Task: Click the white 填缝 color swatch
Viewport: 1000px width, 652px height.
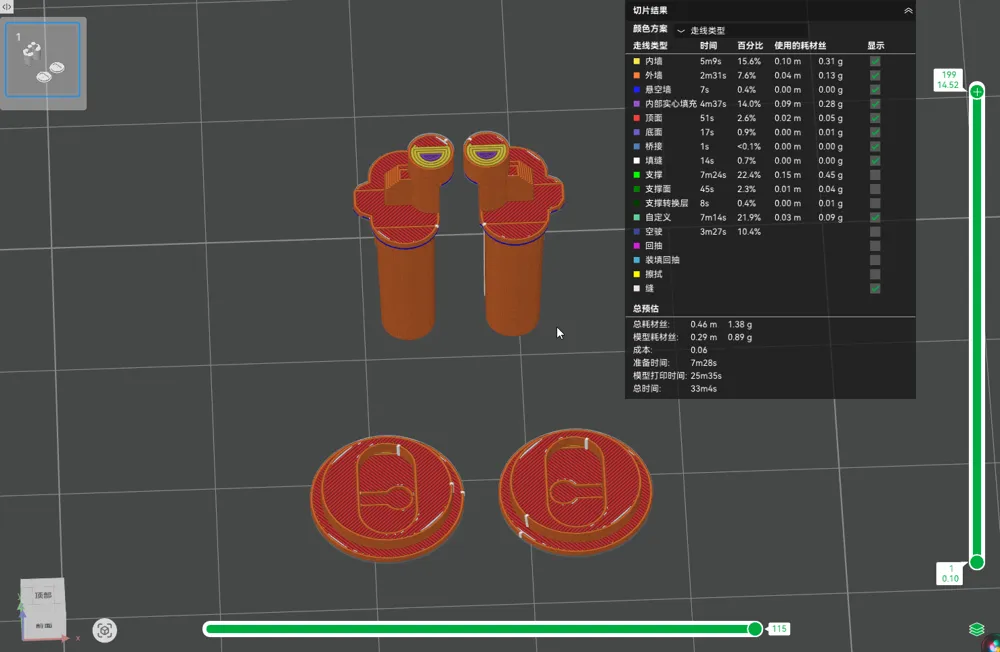Action: (x=636, y=161)
